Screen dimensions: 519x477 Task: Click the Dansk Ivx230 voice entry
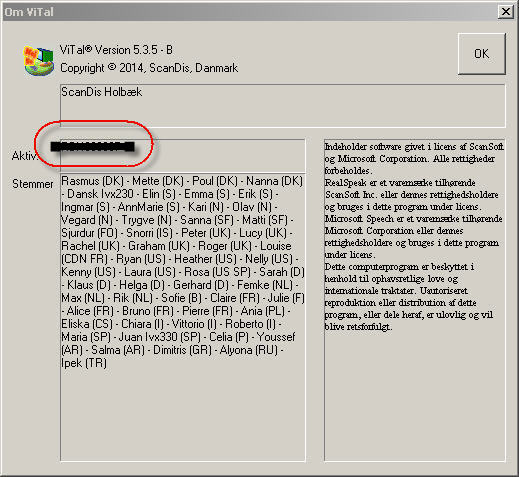point(100,194)
